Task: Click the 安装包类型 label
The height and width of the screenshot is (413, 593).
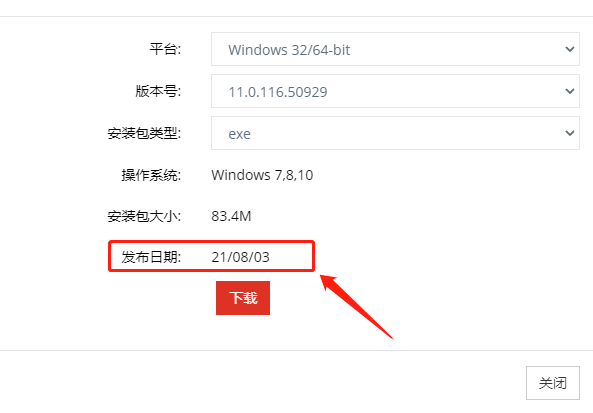Action: 144,133
